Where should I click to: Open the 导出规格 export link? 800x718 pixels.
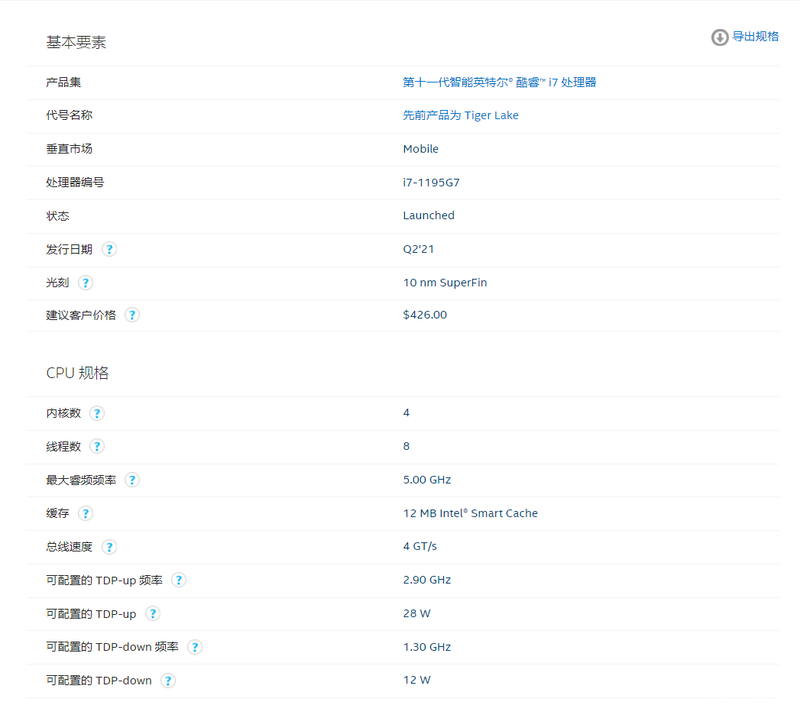click(755, 37)
